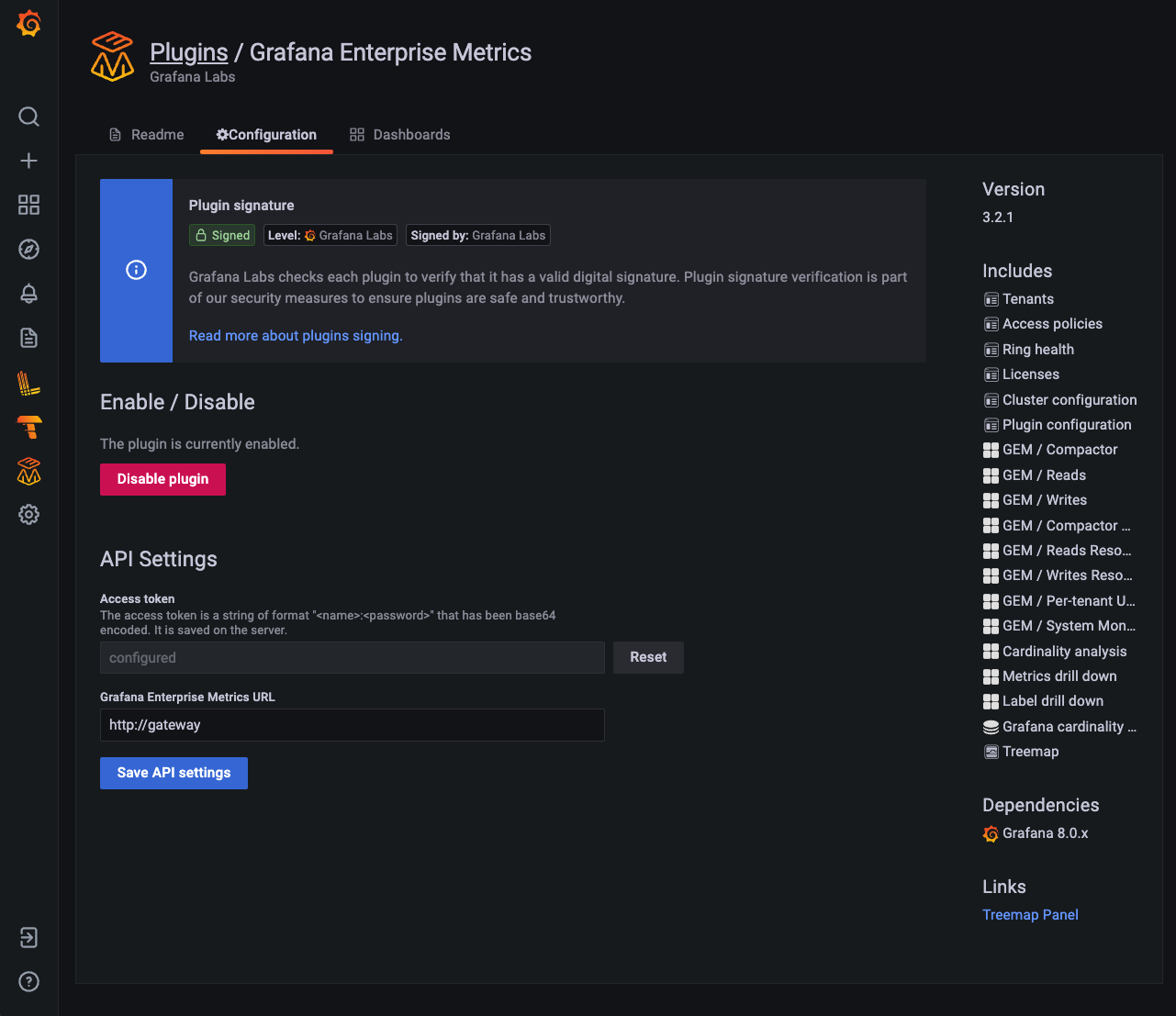Save the API settings
Viewport: 1176px width, 1016px height.
tap(174, 773)
